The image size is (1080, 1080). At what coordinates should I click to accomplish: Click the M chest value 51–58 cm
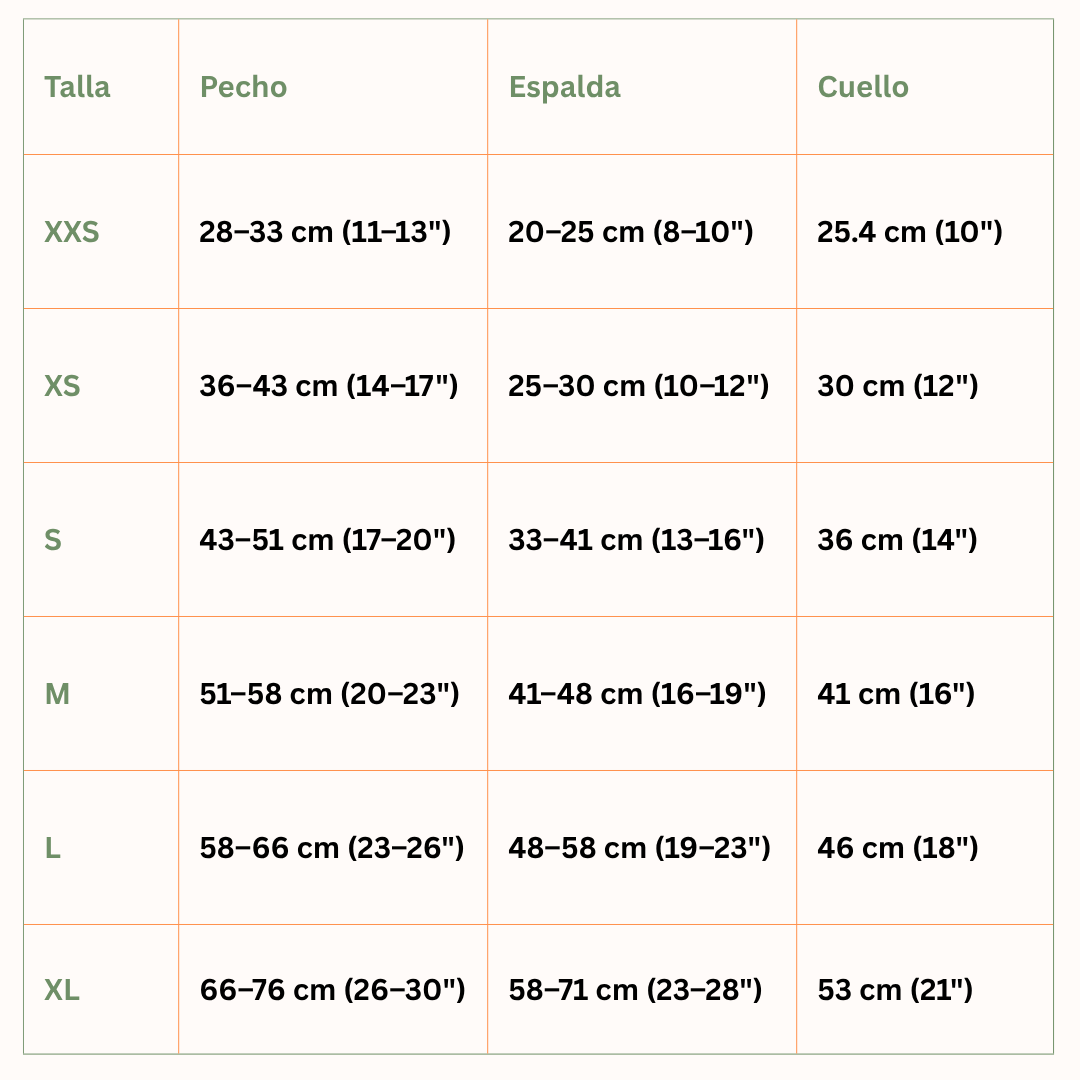pos(329,694)
